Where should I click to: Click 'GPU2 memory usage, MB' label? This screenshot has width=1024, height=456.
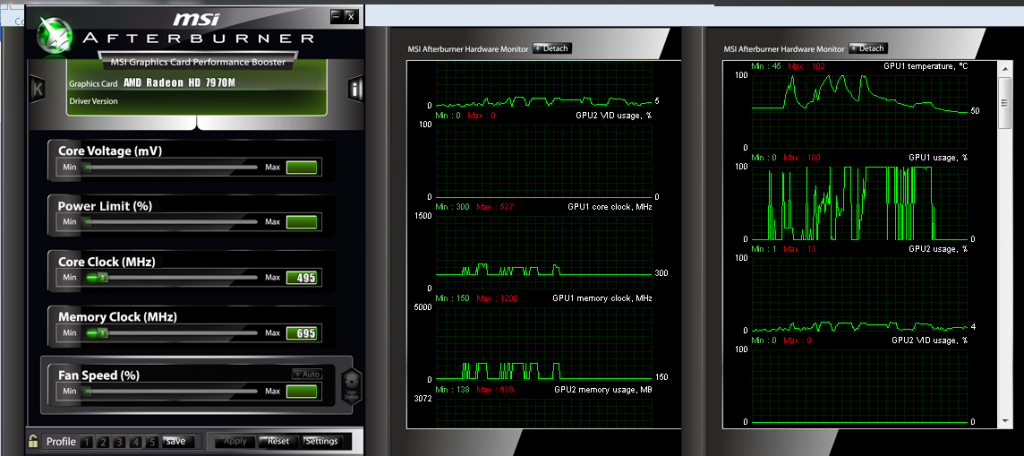603,389
